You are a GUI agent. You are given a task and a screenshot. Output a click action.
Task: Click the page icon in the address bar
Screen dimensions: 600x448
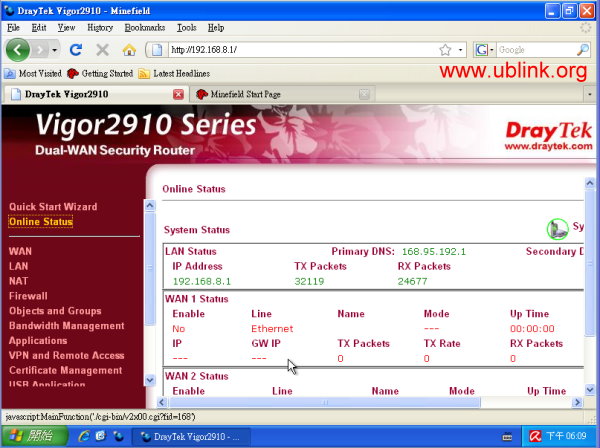[157, 50]
